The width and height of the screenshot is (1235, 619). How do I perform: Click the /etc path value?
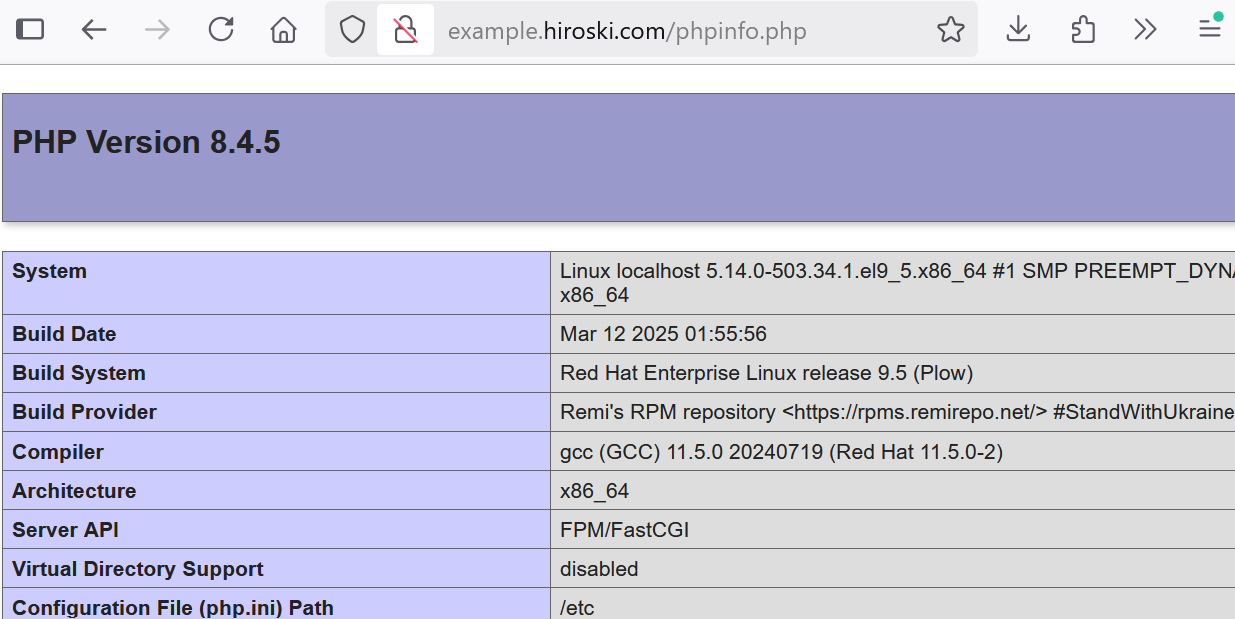click(577, 608)
